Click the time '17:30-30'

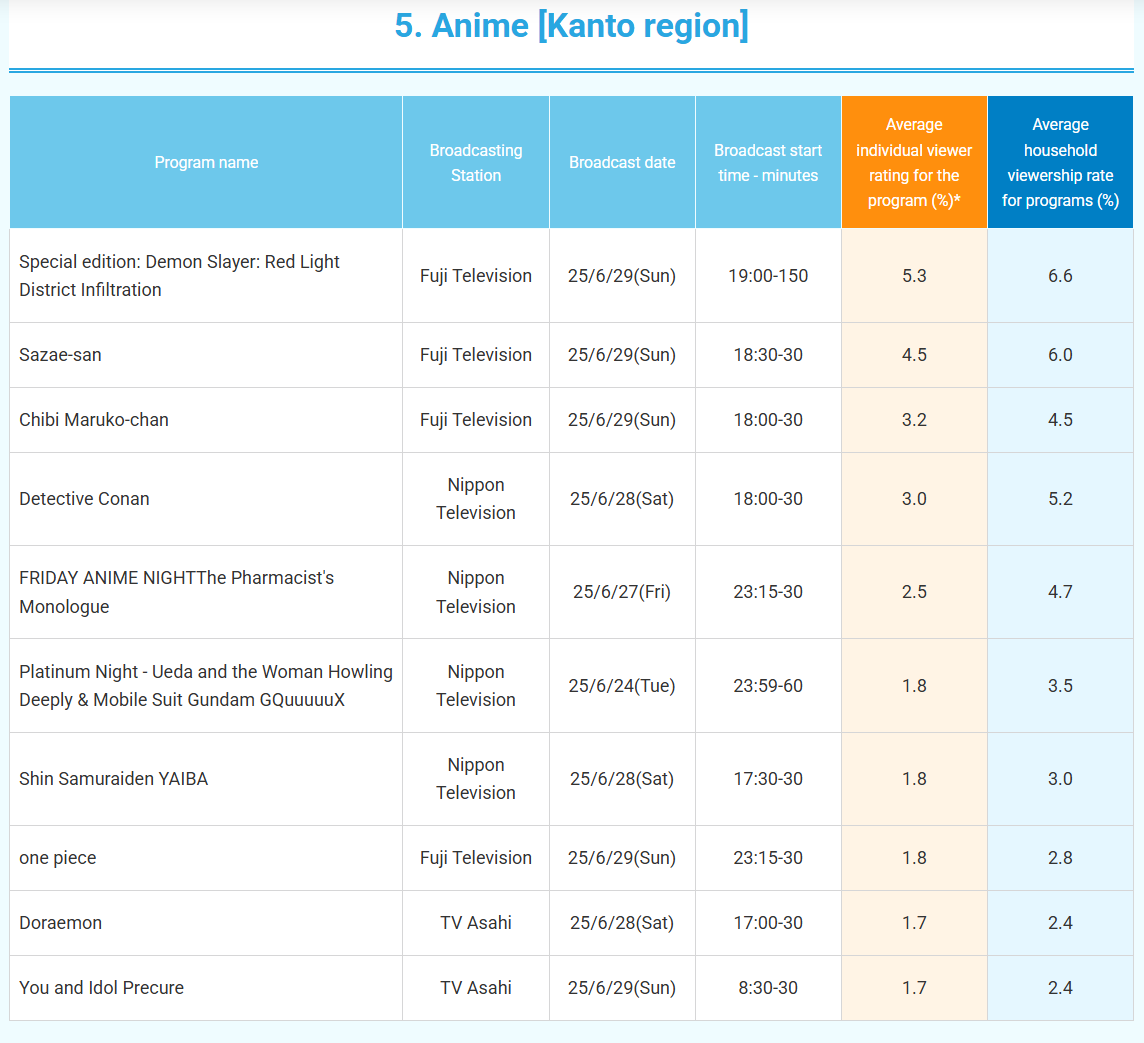[x=768, y=779]
